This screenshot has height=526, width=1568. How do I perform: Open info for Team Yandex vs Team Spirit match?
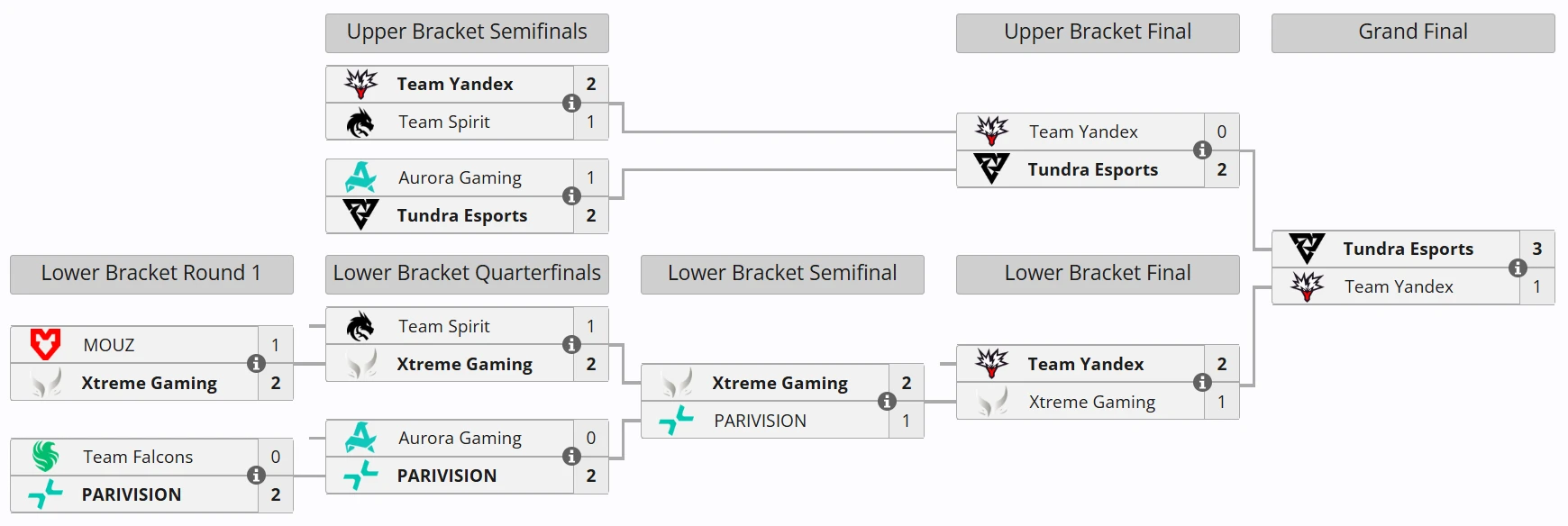571,103
